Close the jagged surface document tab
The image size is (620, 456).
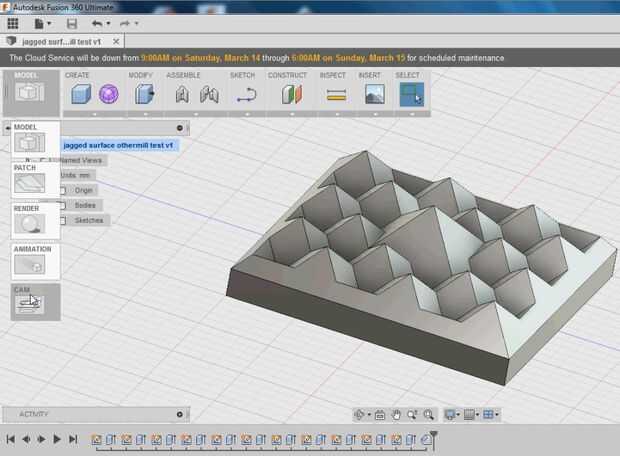115,41
